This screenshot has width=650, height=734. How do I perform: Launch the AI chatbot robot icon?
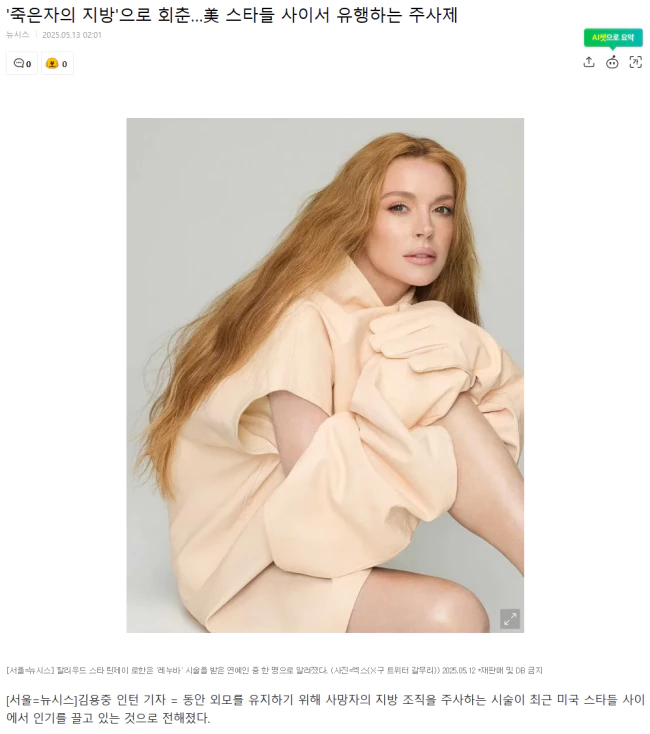click(612, 62)
